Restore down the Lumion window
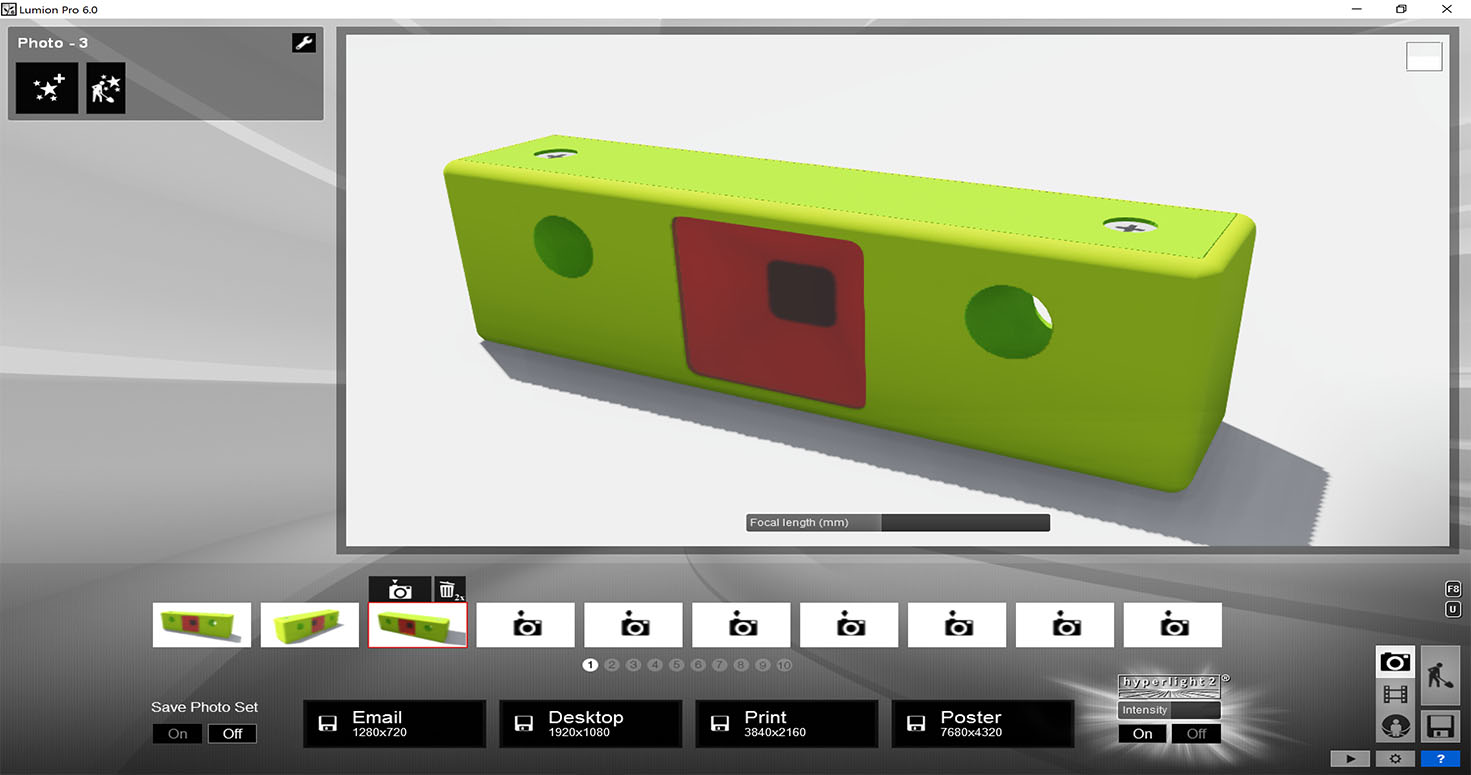Viewport: 1471px width, 775px height. [x=1401, y=9]
